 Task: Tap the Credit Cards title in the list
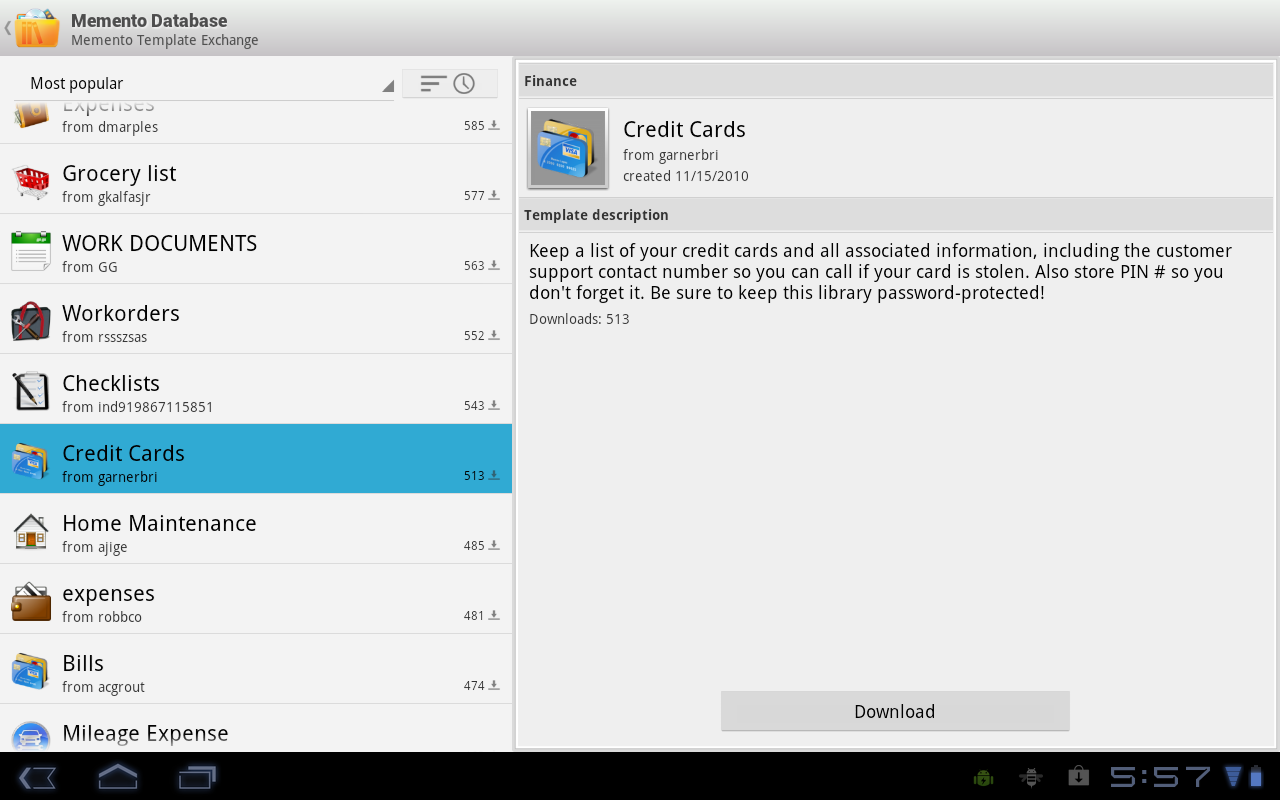tap(123, 453)
